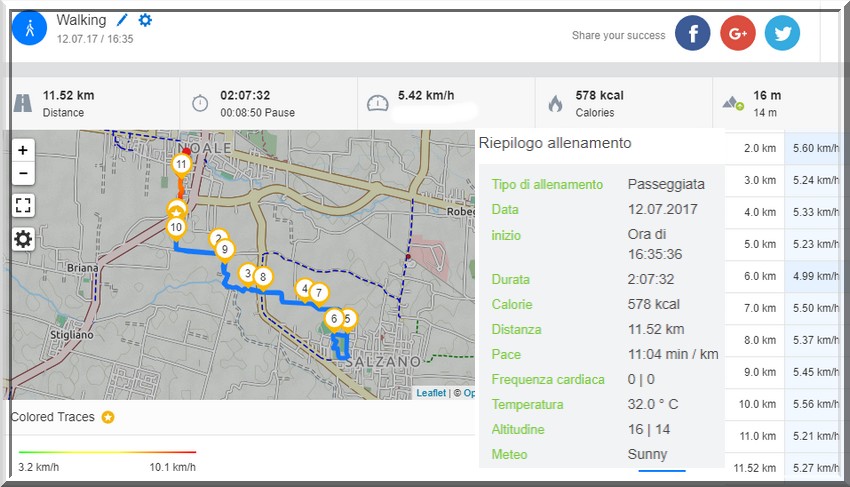Click the 578 kcal Calories stat
This screenshot has width=850, height=487.
598,103
